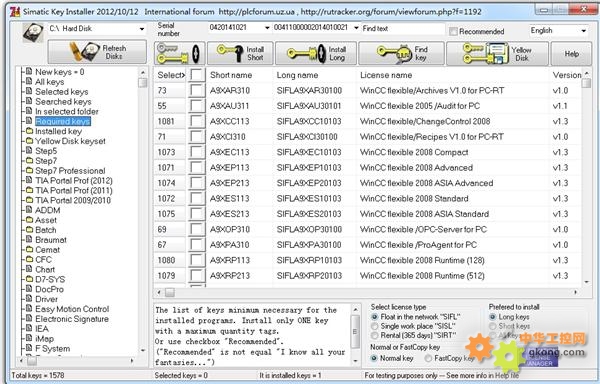Select Searched keys tree item
Viewport: 600px width, 384px height.
pyautogui.click(x=63, y=102)
